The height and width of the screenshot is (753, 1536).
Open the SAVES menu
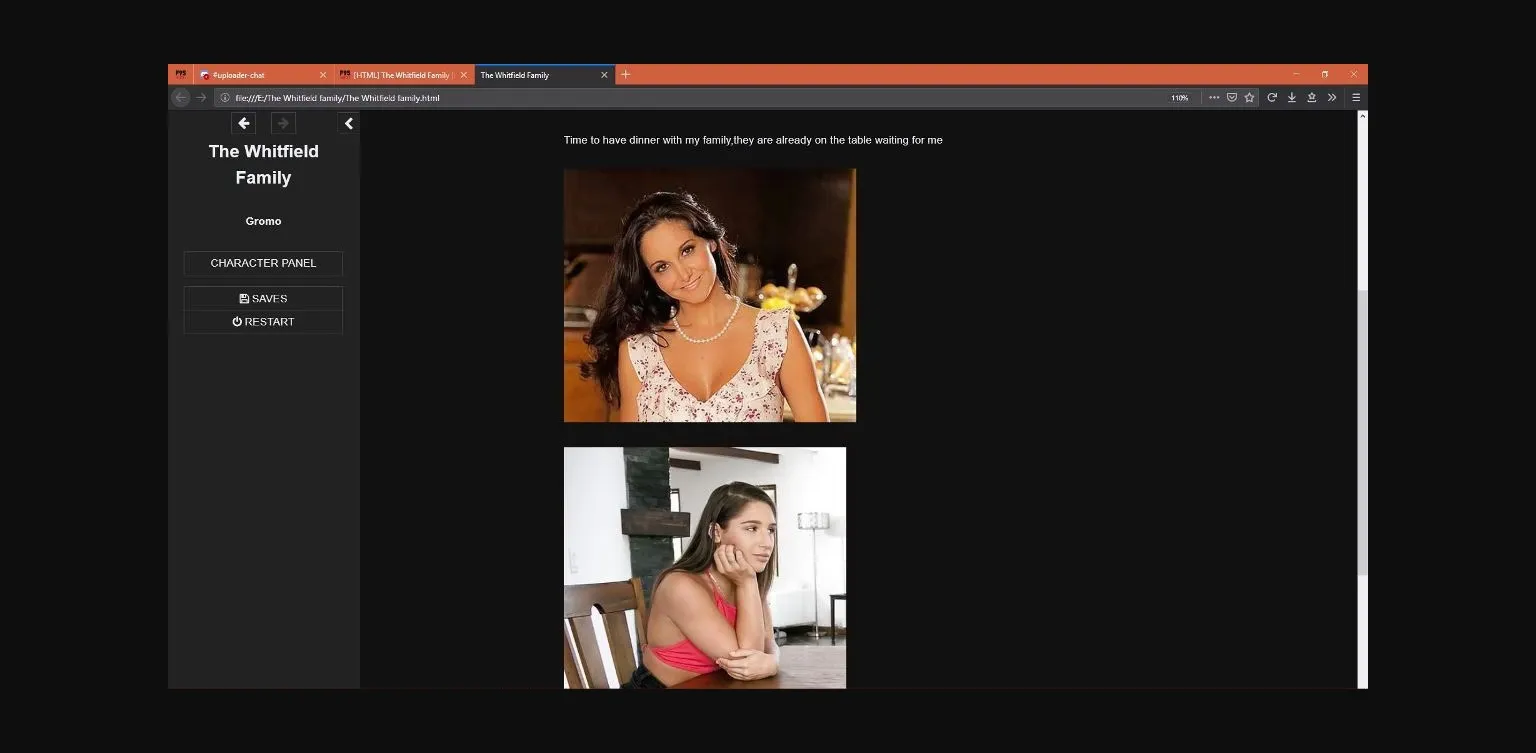tap(263, 298)
